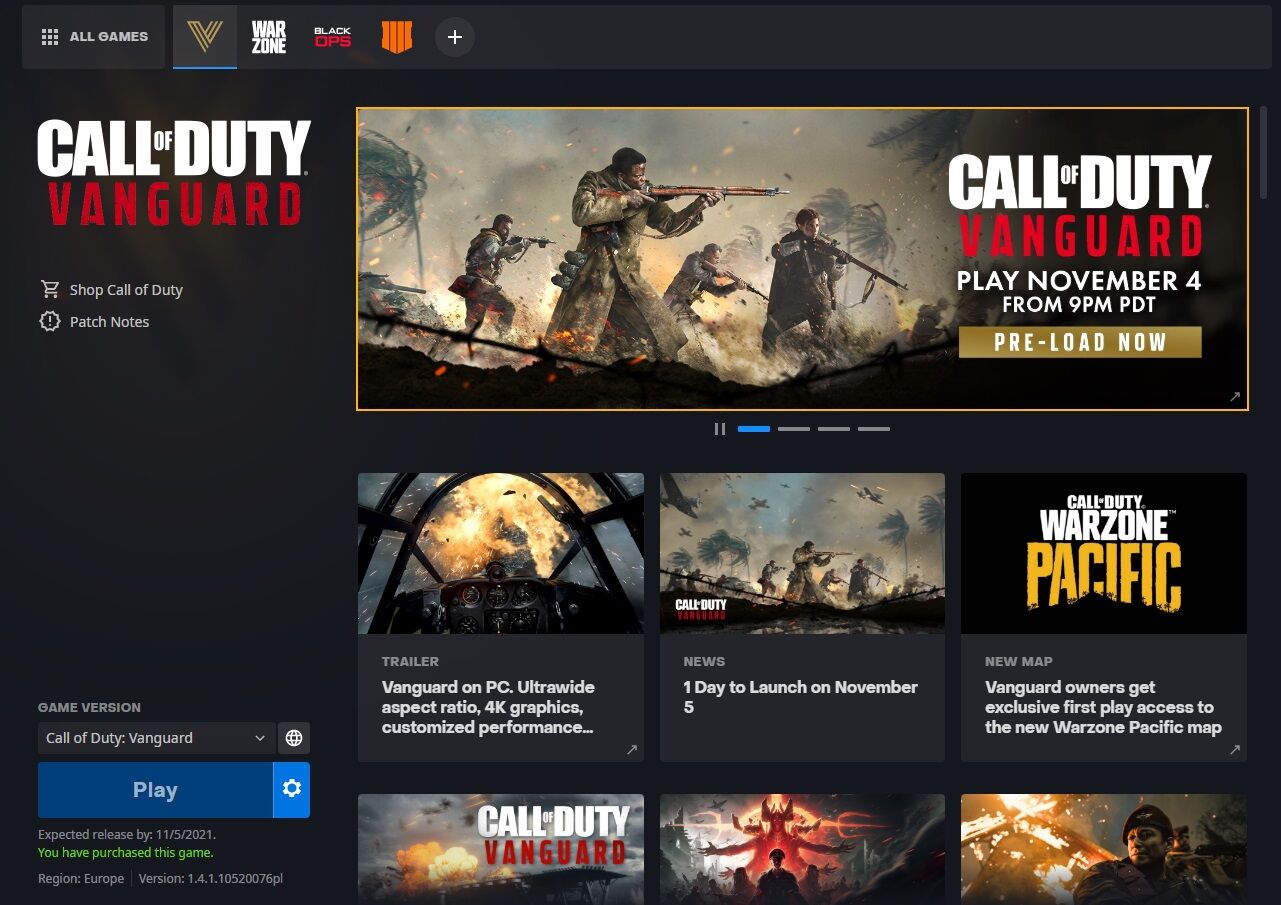Switch to the Warzone game tab
The width and height of the screenshot is (1281, 905).
(x=269, y=37)
